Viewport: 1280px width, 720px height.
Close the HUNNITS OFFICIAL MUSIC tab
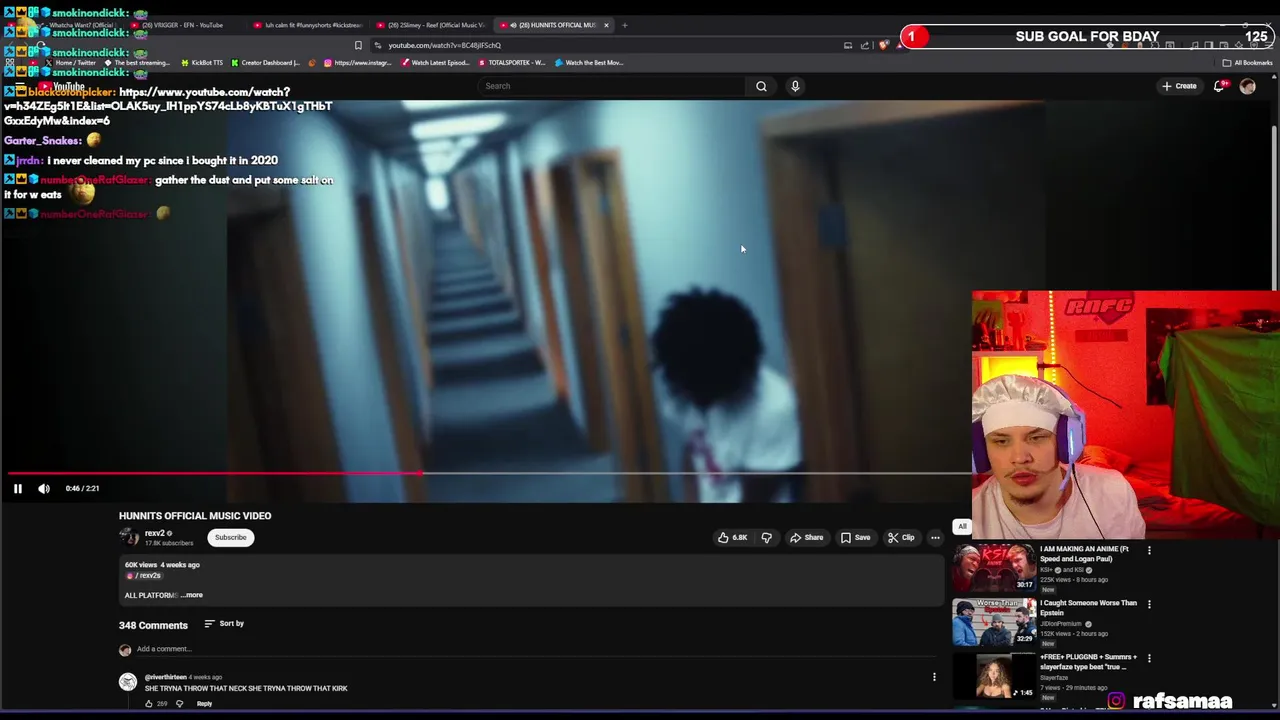click(x=606, y=25)
